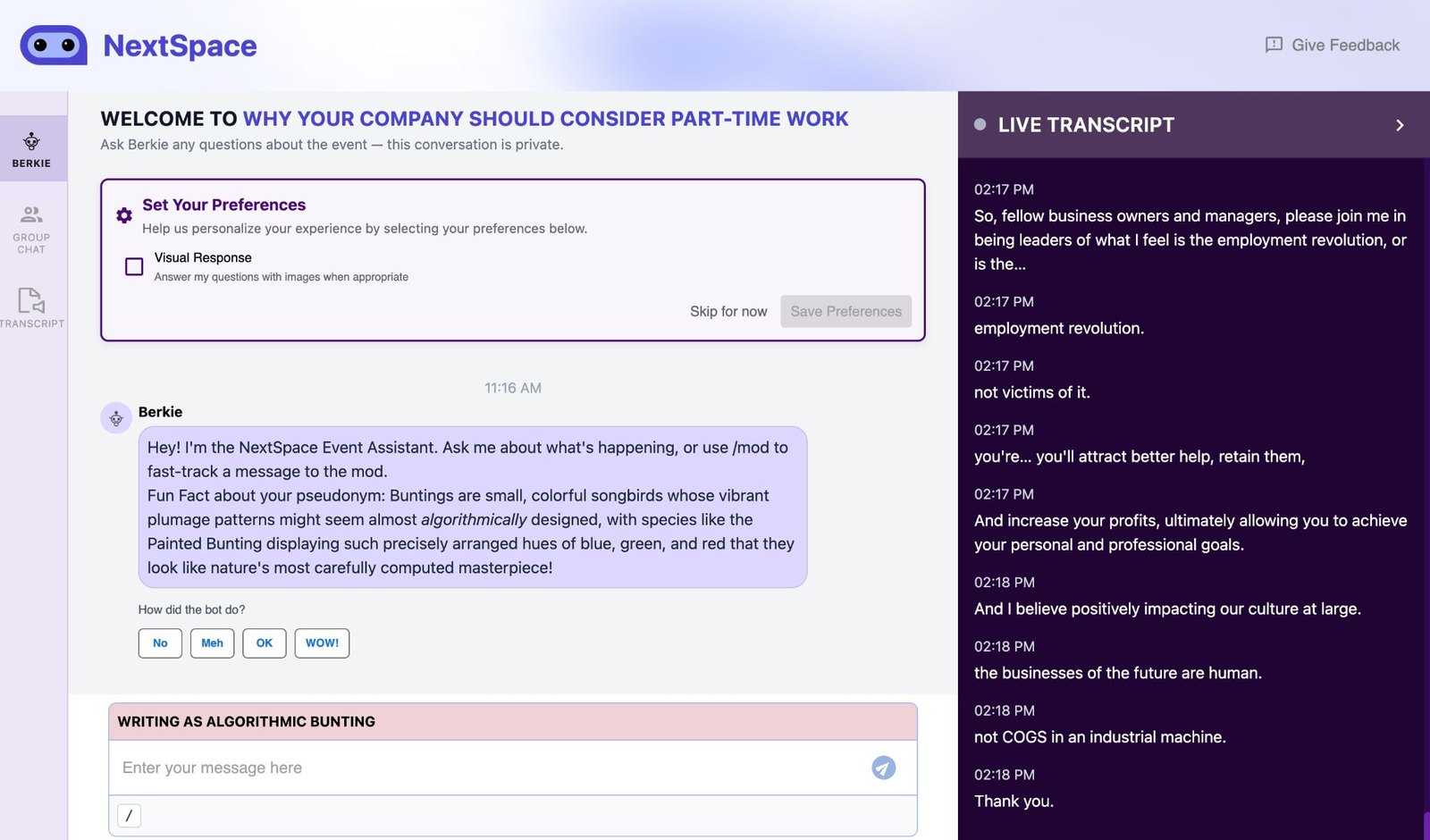Screen dimensions: 1430x840
Task: Click the feedback speech bubble icon
Action: [1274, 45]
